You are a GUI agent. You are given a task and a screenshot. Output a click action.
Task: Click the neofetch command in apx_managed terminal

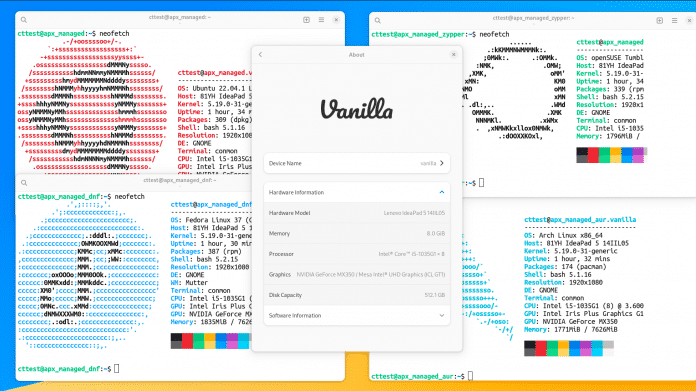pyautogui.click(x=114, y=33)
